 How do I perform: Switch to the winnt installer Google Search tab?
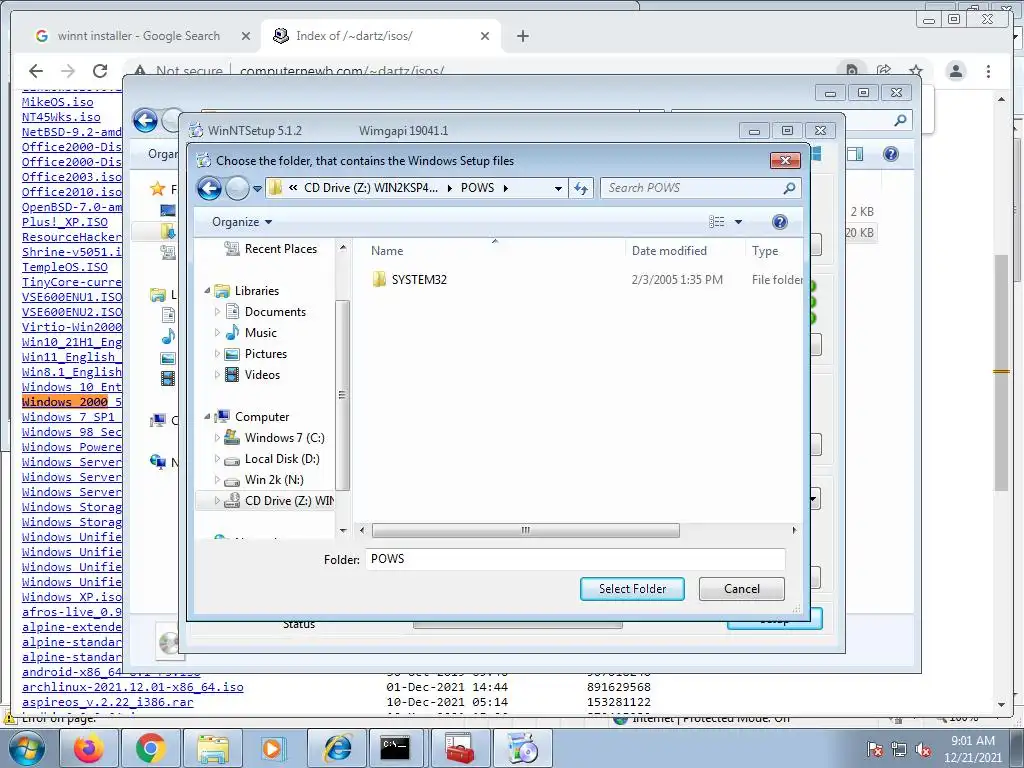138,36
